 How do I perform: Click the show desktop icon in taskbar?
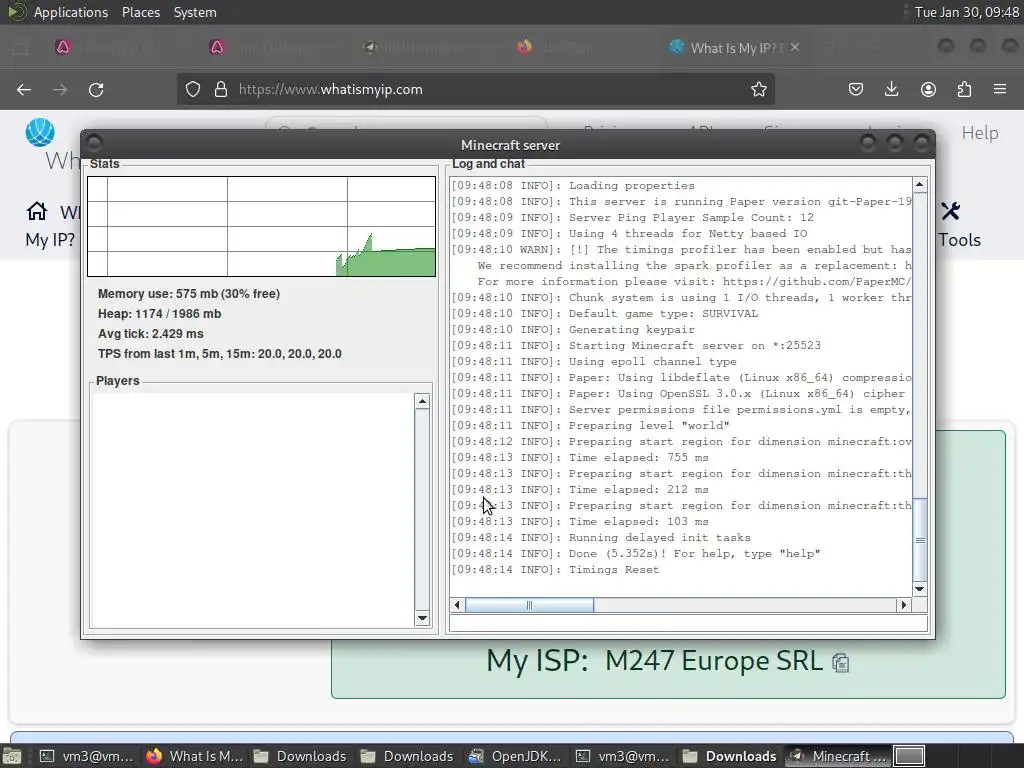click(x=12, y=756)
